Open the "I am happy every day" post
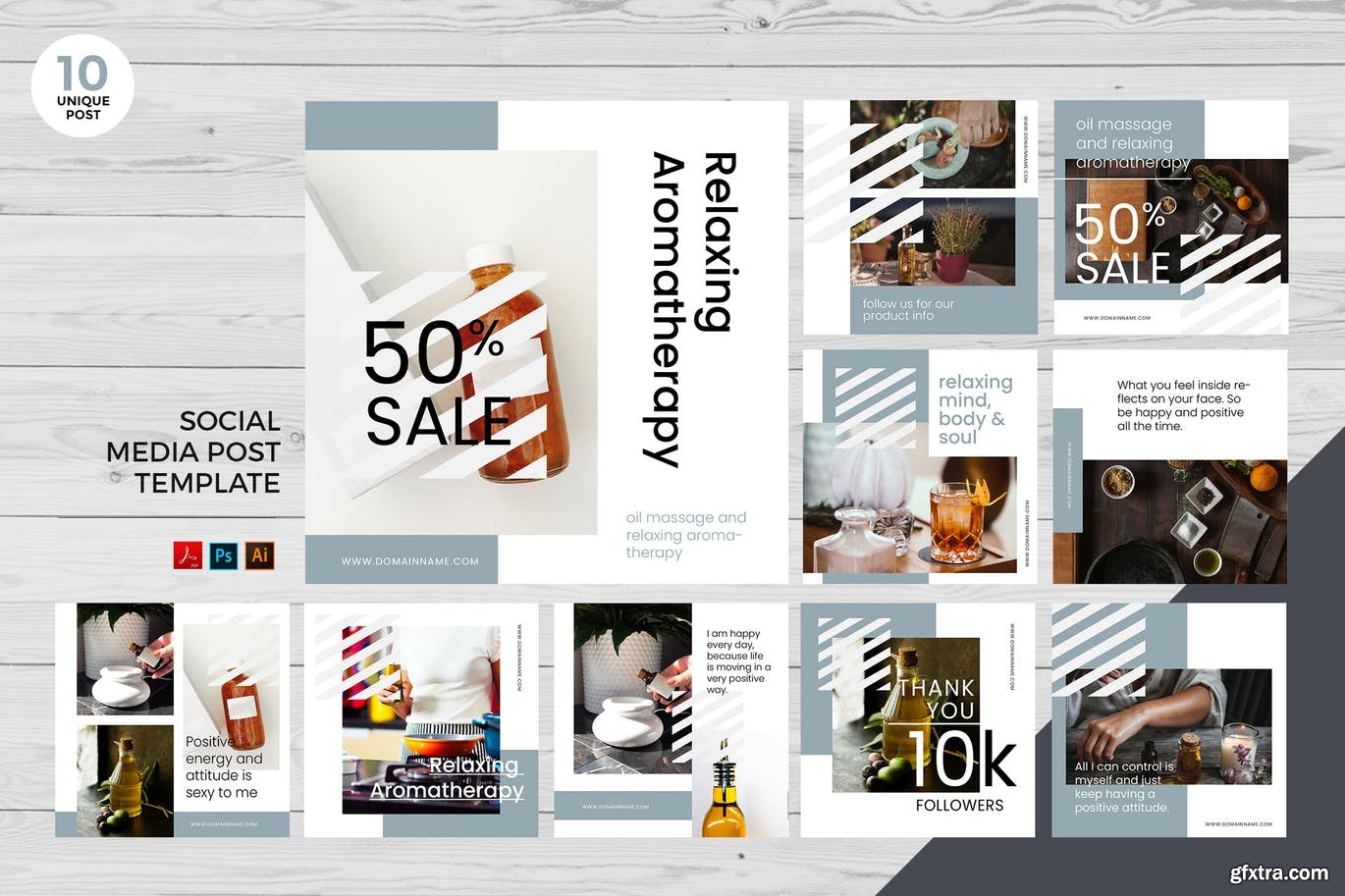Viewport: 1345px width, 896px height. pos(671,719)
